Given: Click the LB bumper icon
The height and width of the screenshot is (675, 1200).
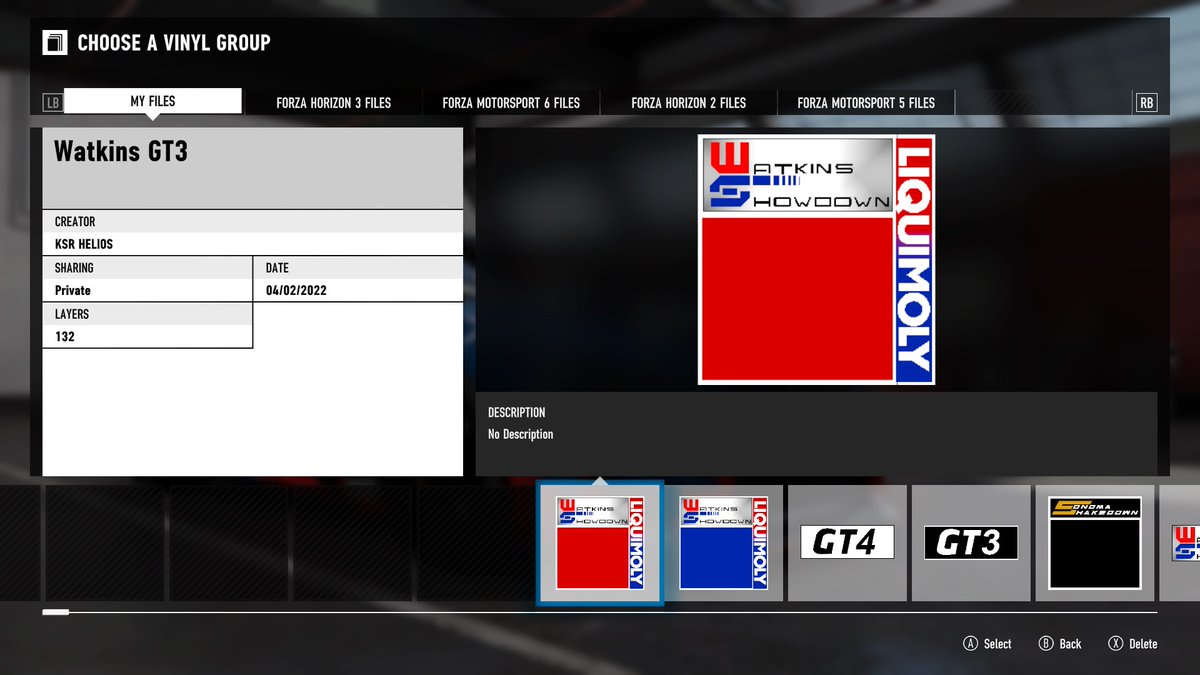Looking at the screenshot, I should [52, 102].
